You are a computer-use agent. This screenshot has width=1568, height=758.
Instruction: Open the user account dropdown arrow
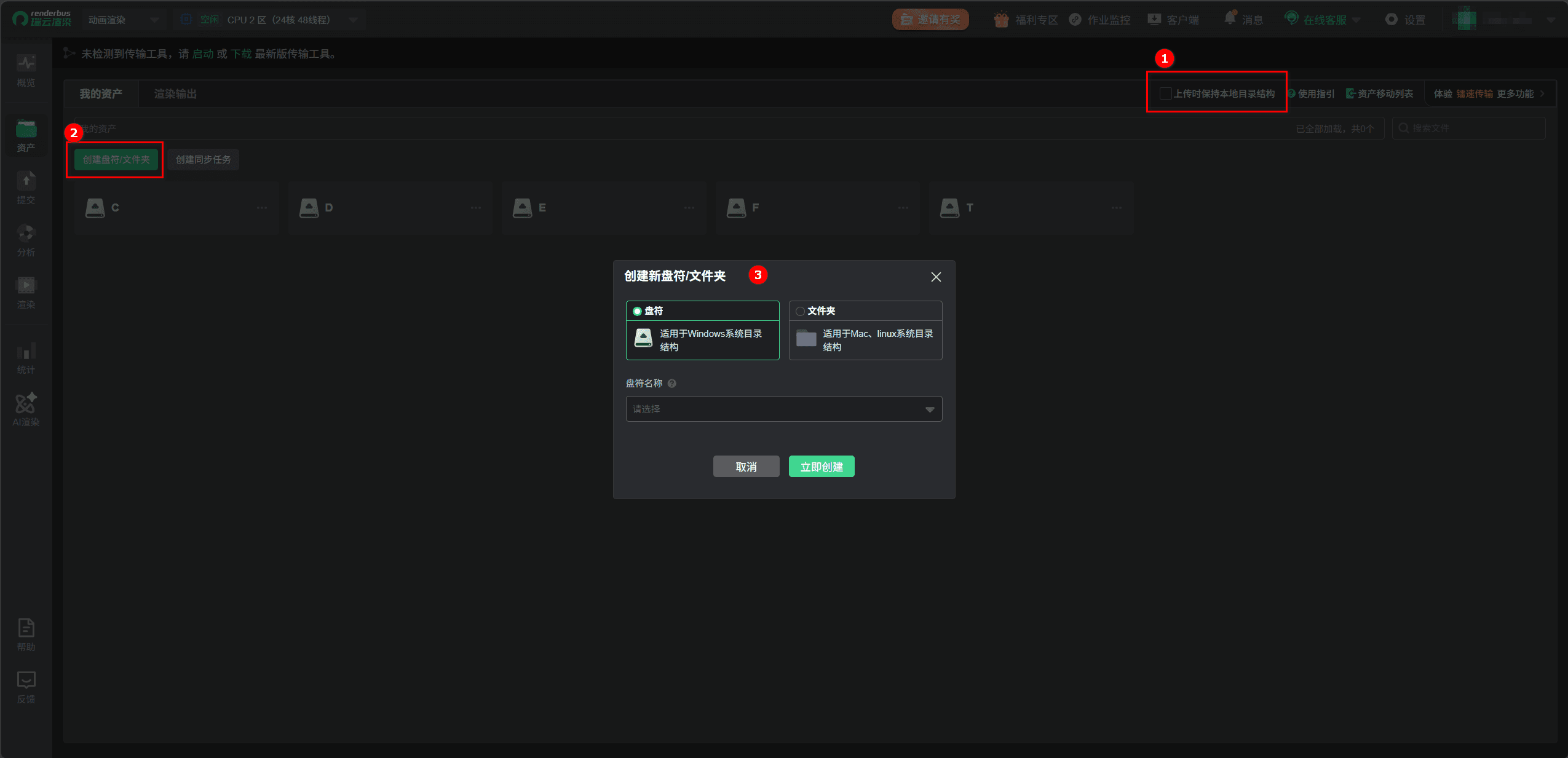click(x=1551, y=20)
